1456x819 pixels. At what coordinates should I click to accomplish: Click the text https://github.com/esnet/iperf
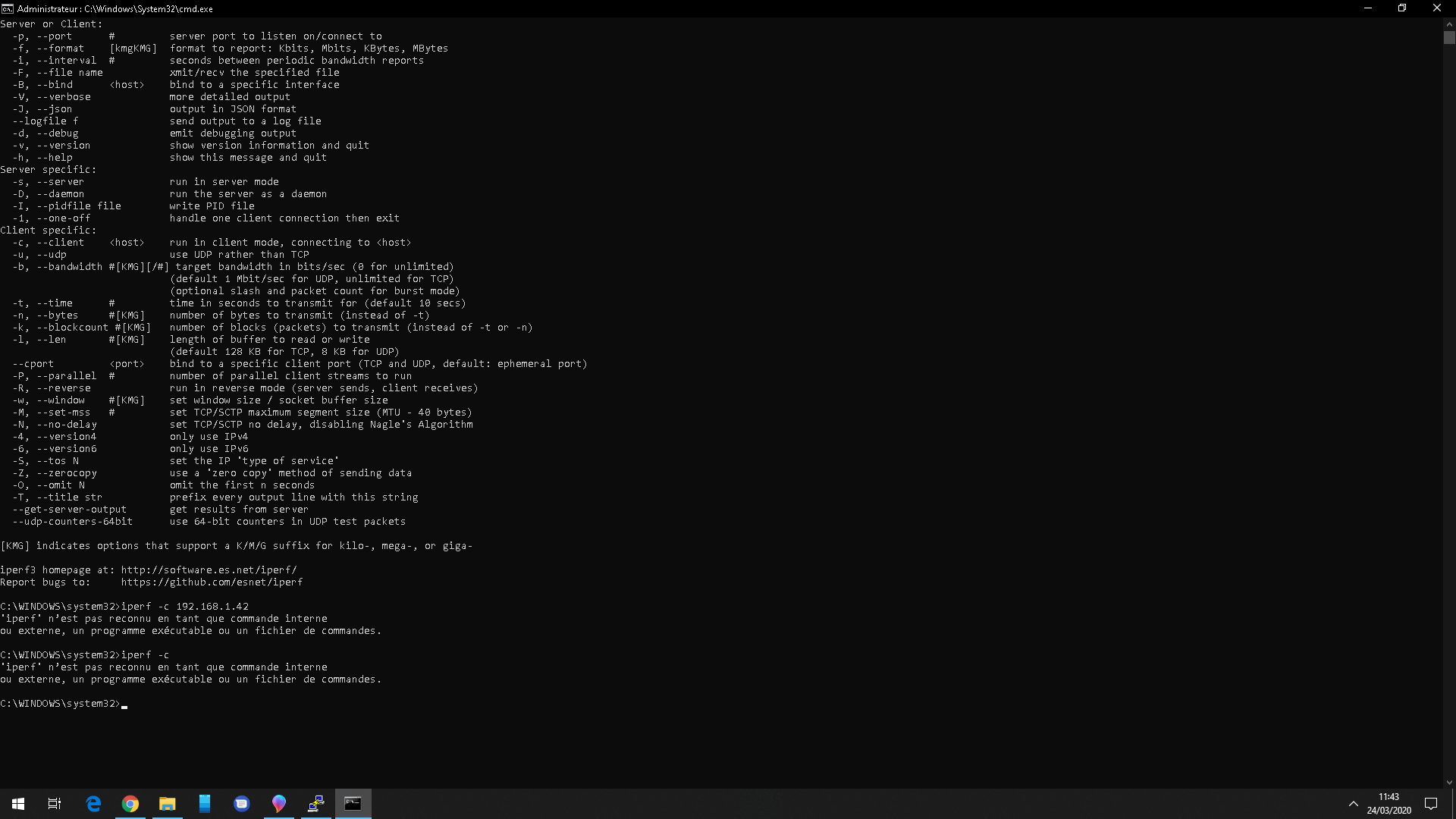click(212, 582)
